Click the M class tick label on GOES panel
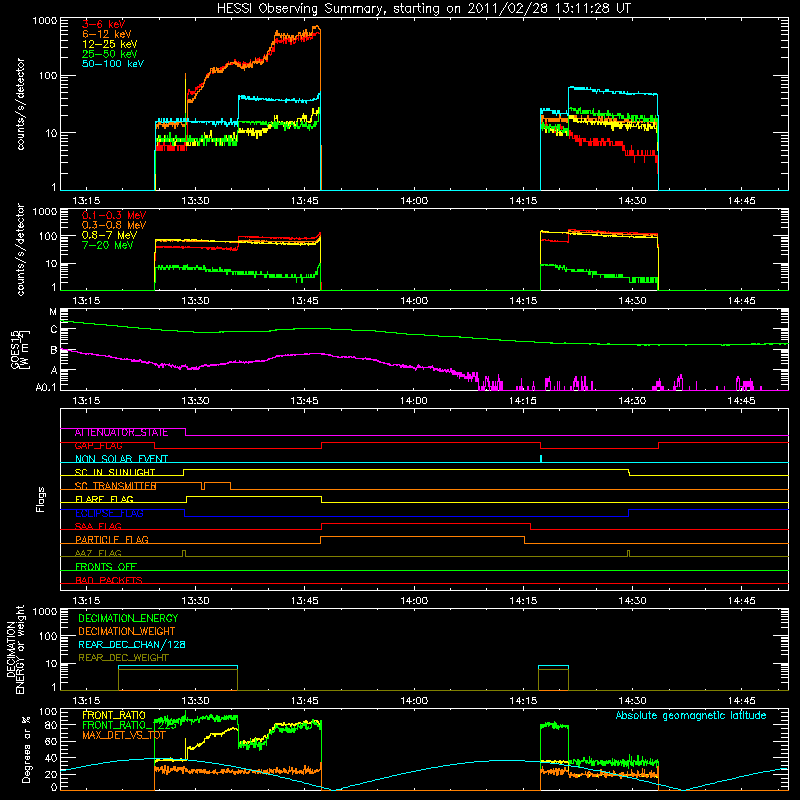 pyautogui.click(x=53, y=312)
